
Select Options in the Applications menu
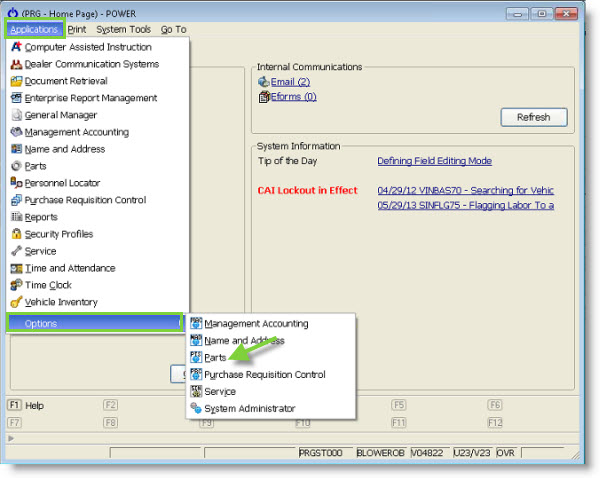point(94,323)
